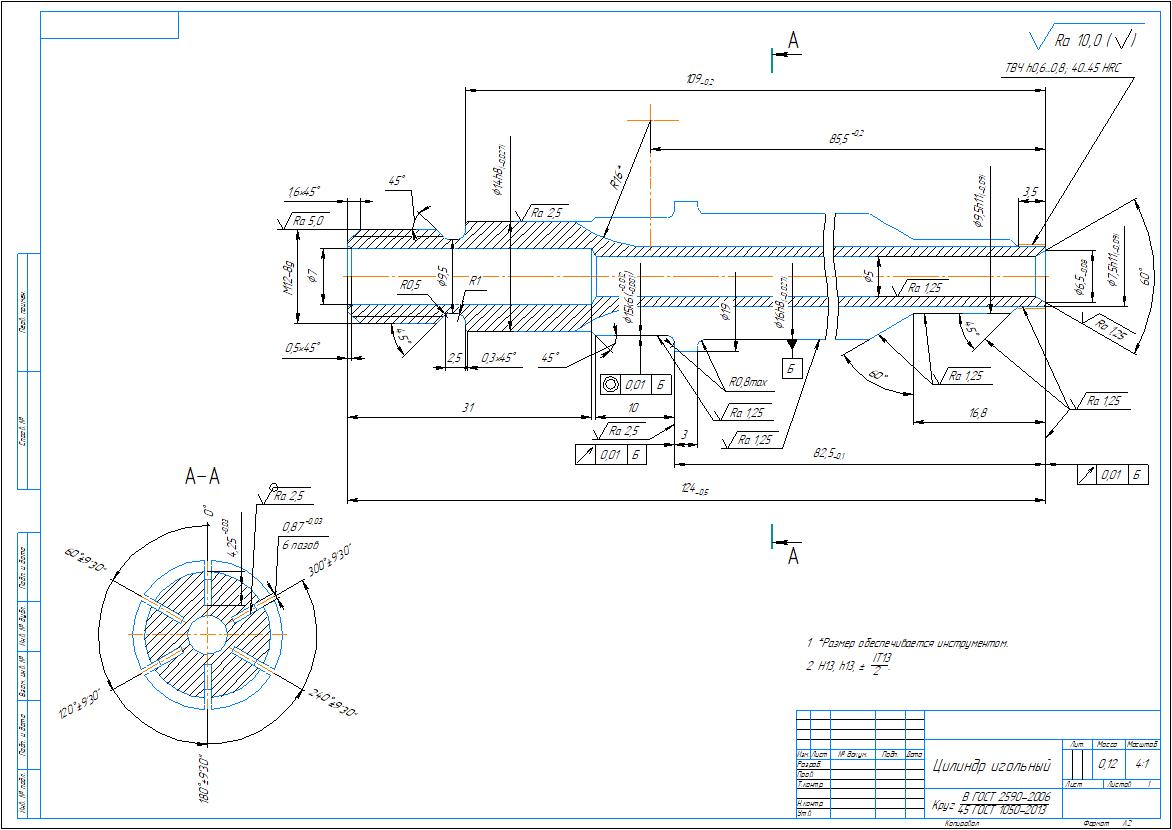Click the 31 length dimension

pos(468,406)
